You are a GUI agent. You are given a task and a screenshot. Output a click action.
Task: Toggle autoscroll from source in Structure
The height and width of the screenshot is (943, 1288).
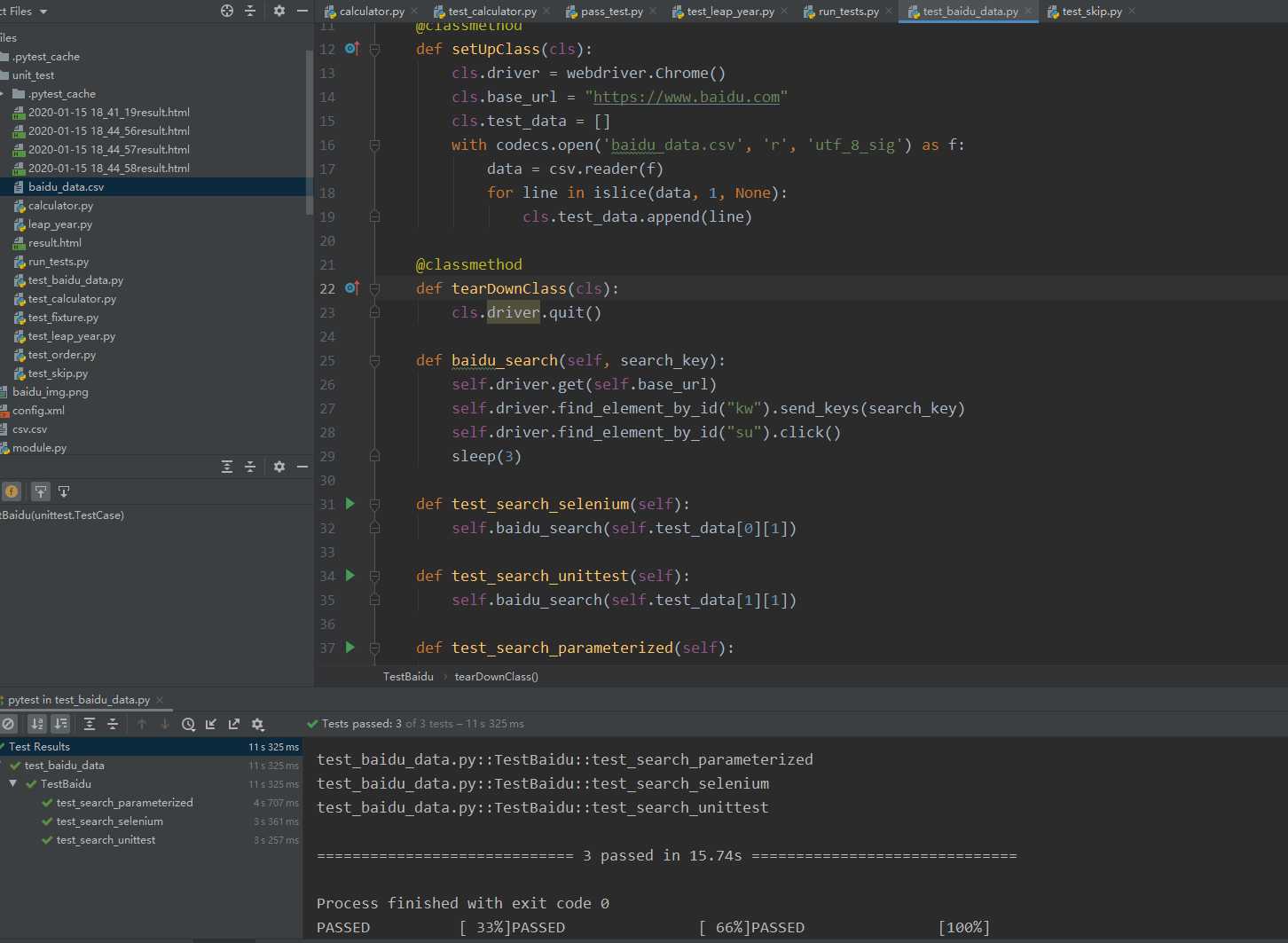(64, 491)
